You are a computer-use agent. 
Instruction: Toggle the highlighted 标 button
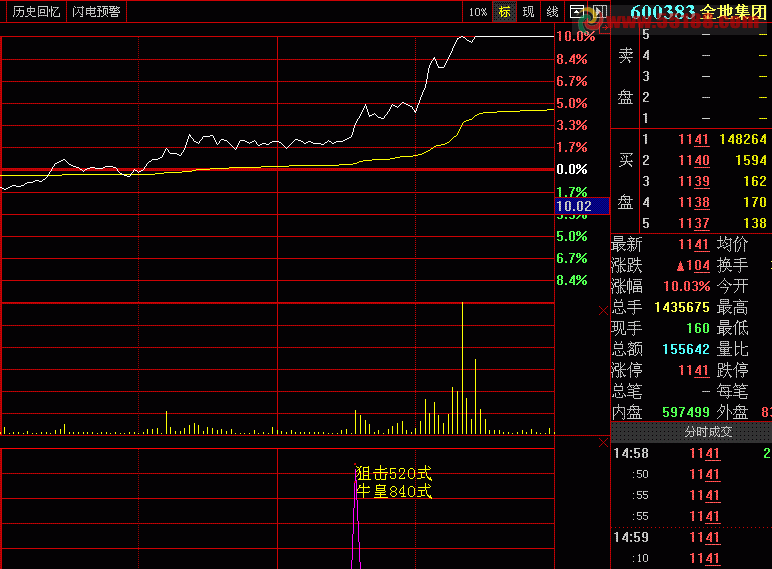pos(505,12)
